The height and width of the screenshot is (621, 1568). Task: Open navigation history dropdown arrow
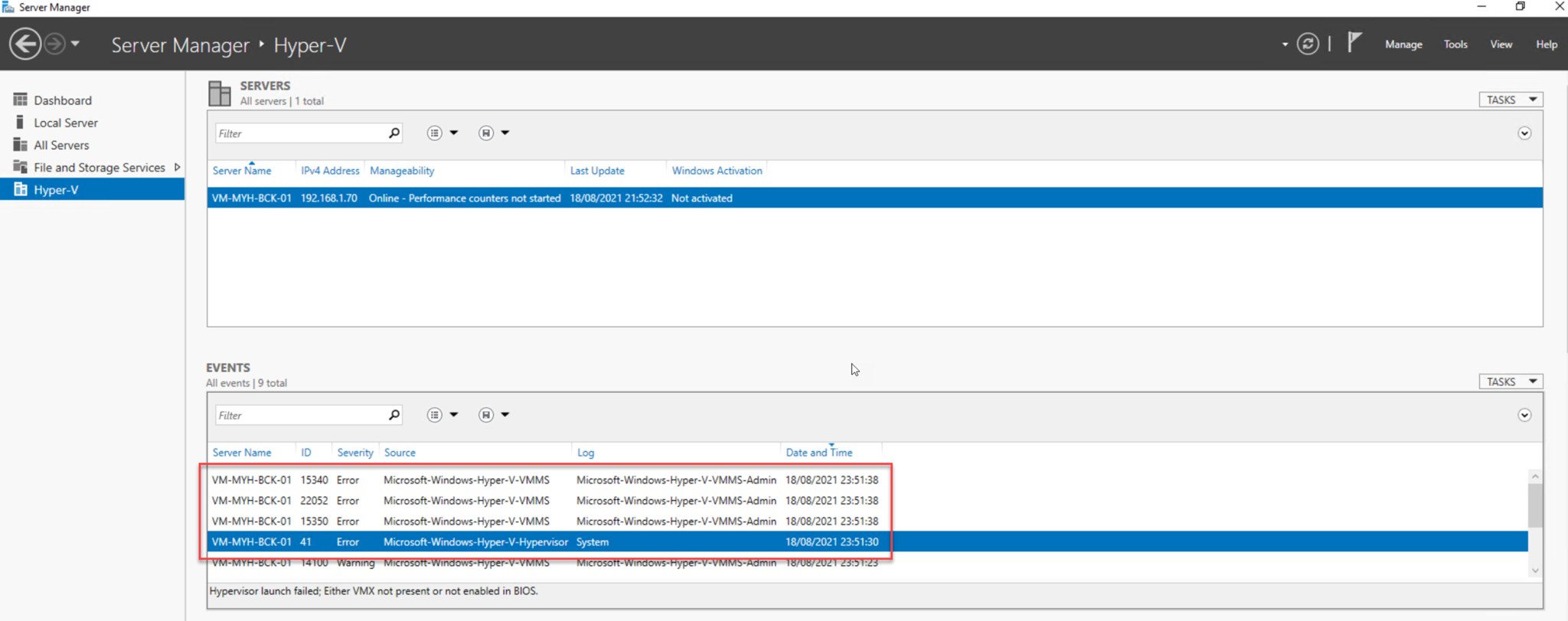[75, 44]
